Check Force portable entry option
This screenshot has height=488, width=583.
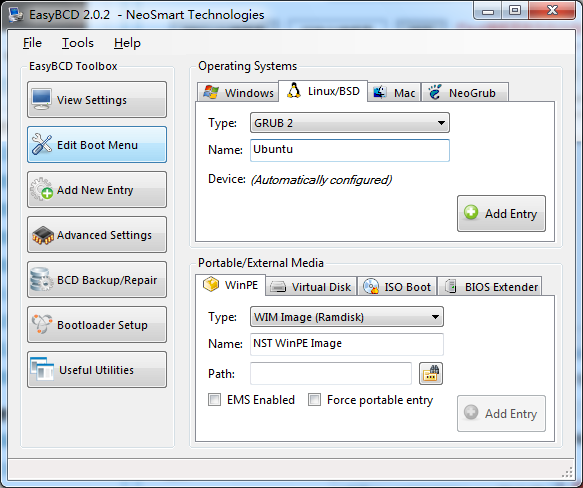314,400
